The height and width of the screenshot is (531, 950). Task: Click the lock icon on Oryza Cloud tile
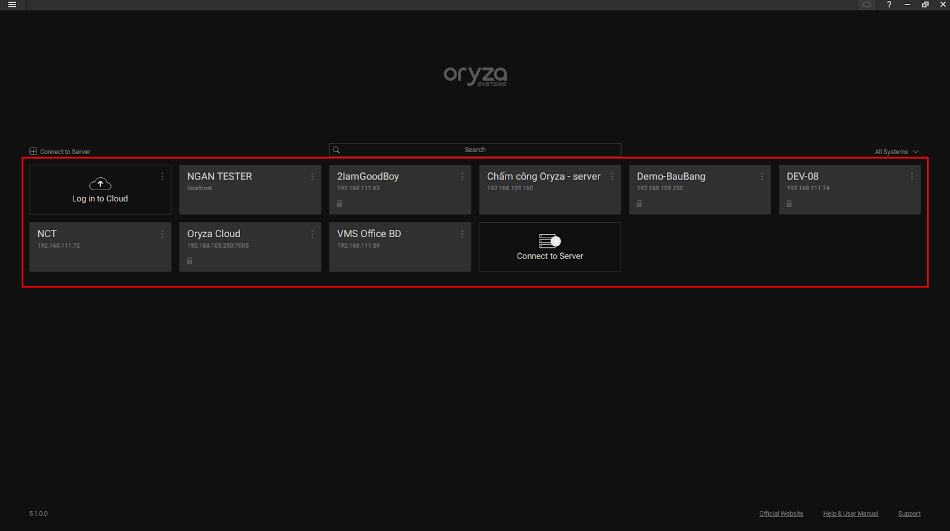tap(190, 261)
